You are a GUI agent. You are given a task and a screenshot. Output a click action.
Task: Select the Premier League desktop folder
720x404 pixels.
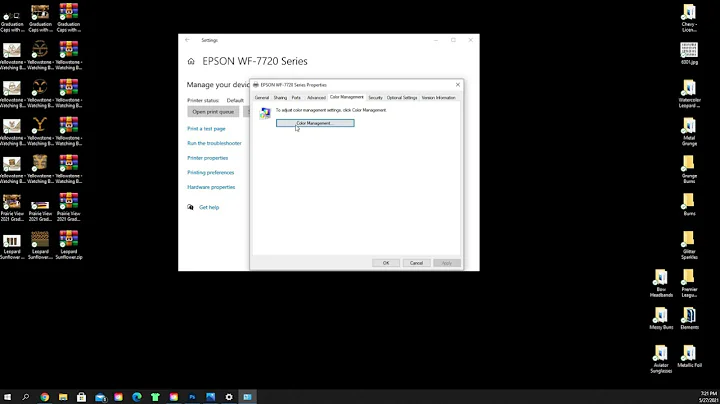tap(689, 284)
